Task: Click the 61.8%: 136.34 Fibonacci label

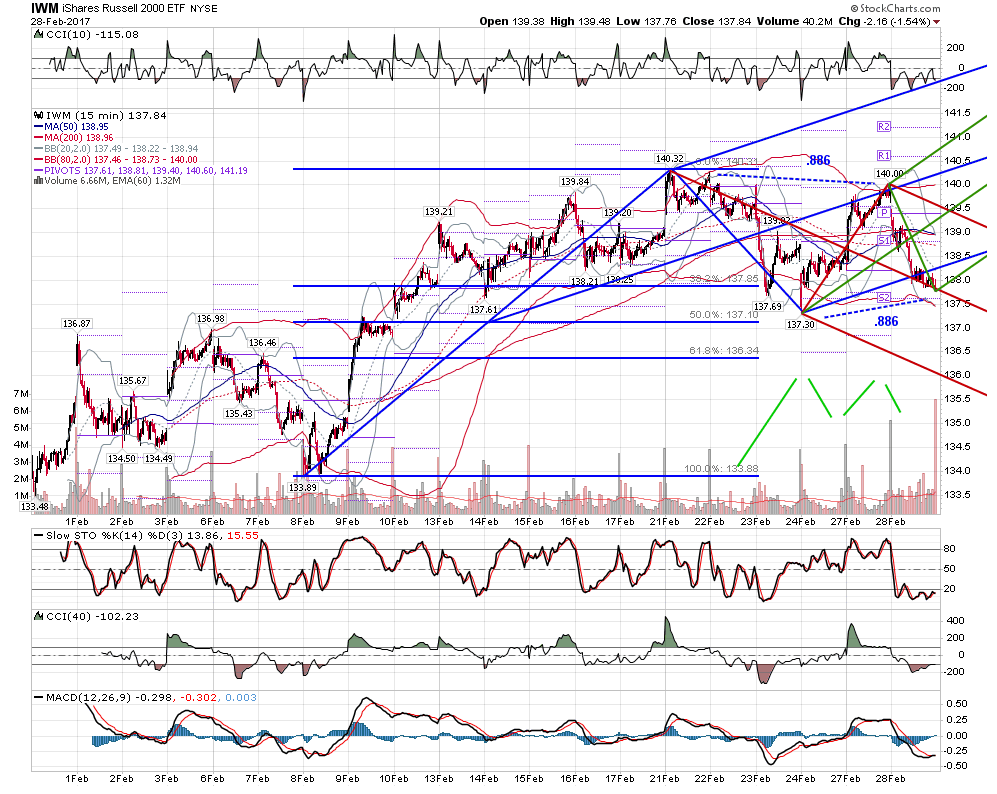Action: [724, 350]
